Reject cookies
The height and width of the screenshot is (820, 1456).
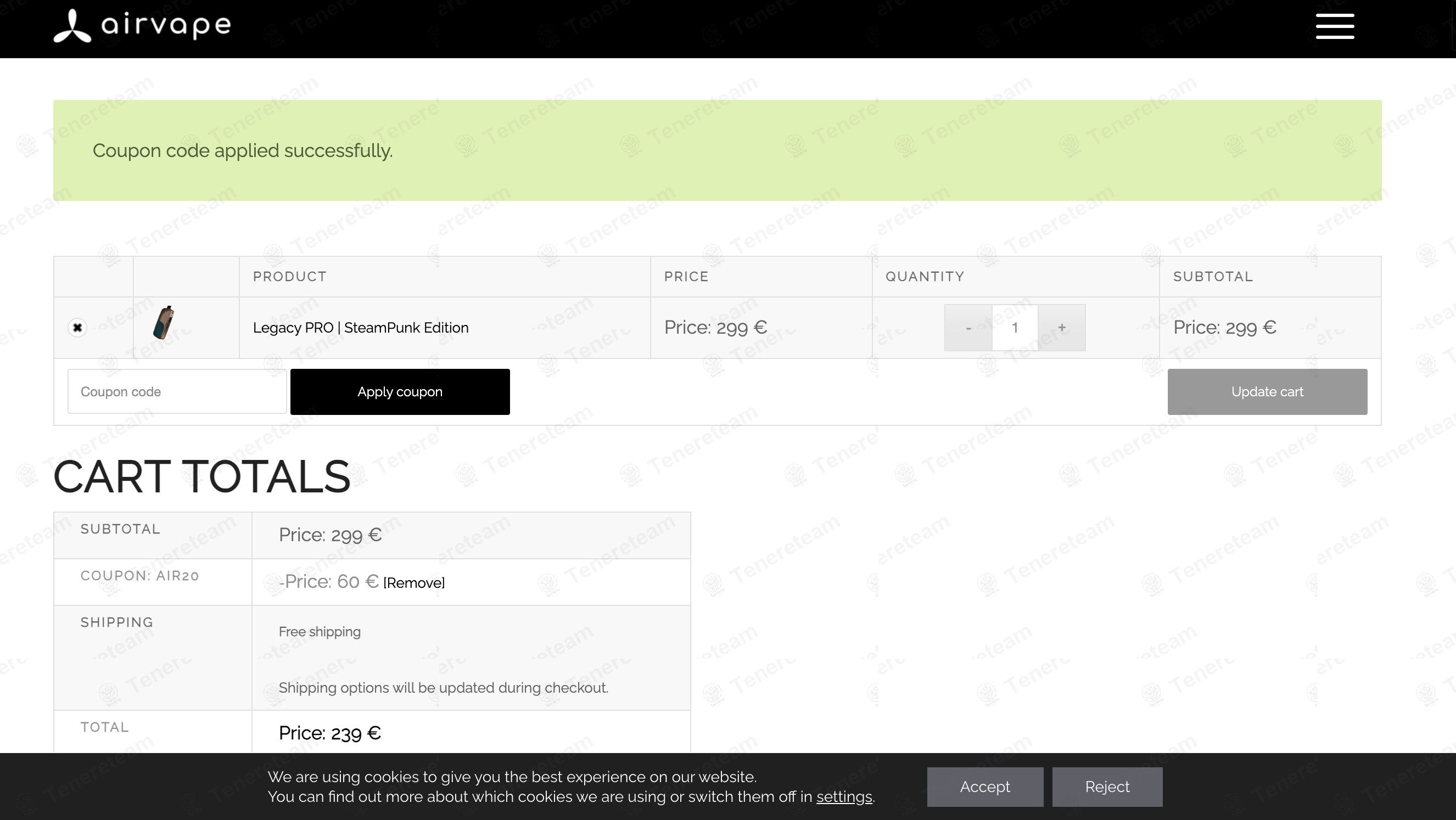coord(1107,787)
